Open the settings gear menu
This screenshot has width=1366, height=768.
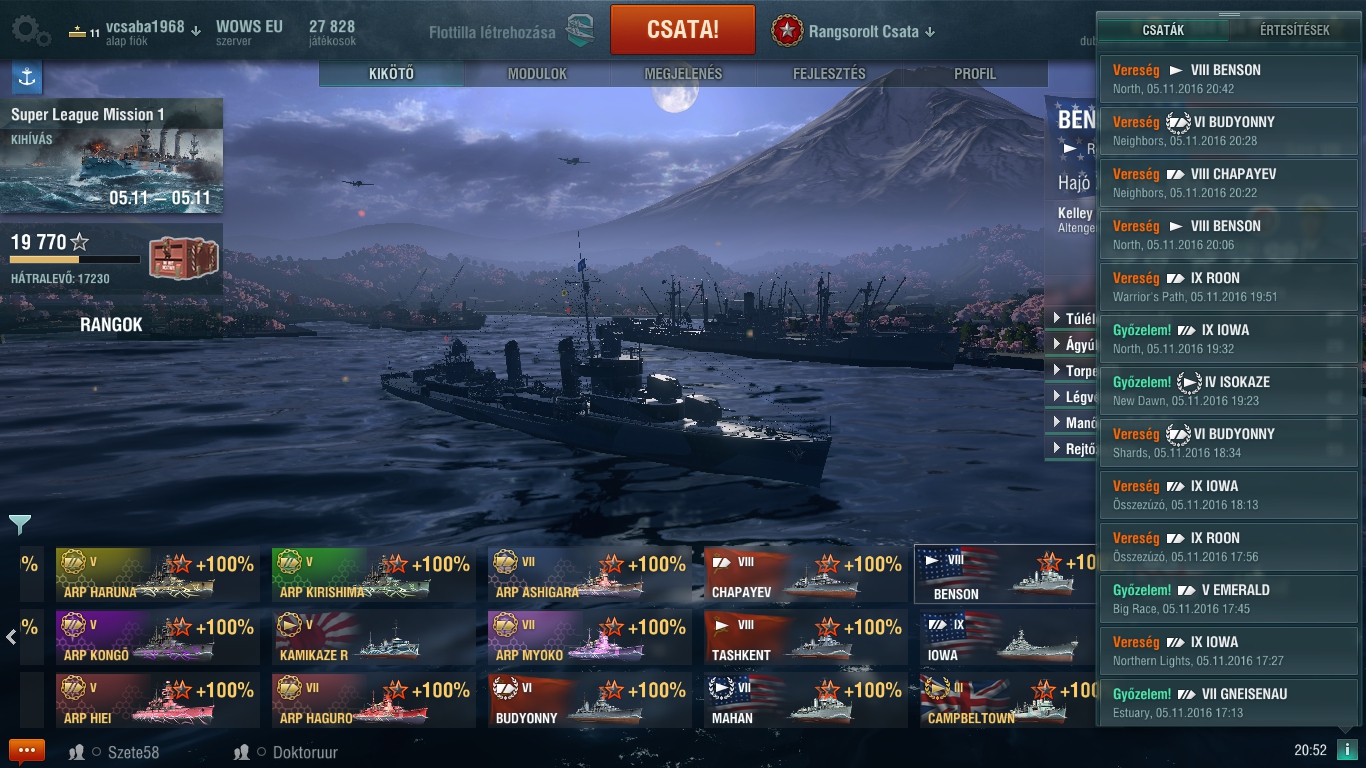[31, 31]
